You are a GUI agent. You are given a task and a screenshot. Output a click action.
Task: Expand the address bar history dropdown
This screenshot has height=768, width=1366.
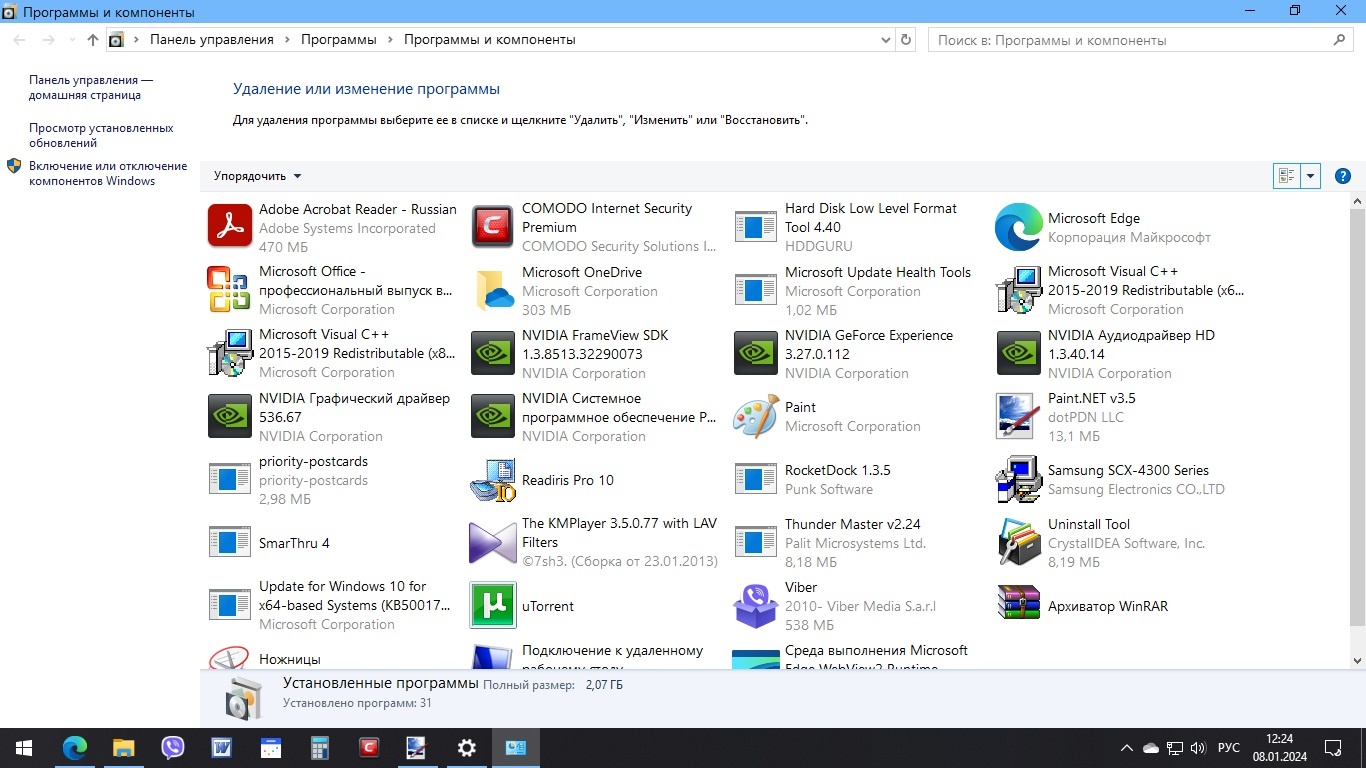click(x=886, y=40)
